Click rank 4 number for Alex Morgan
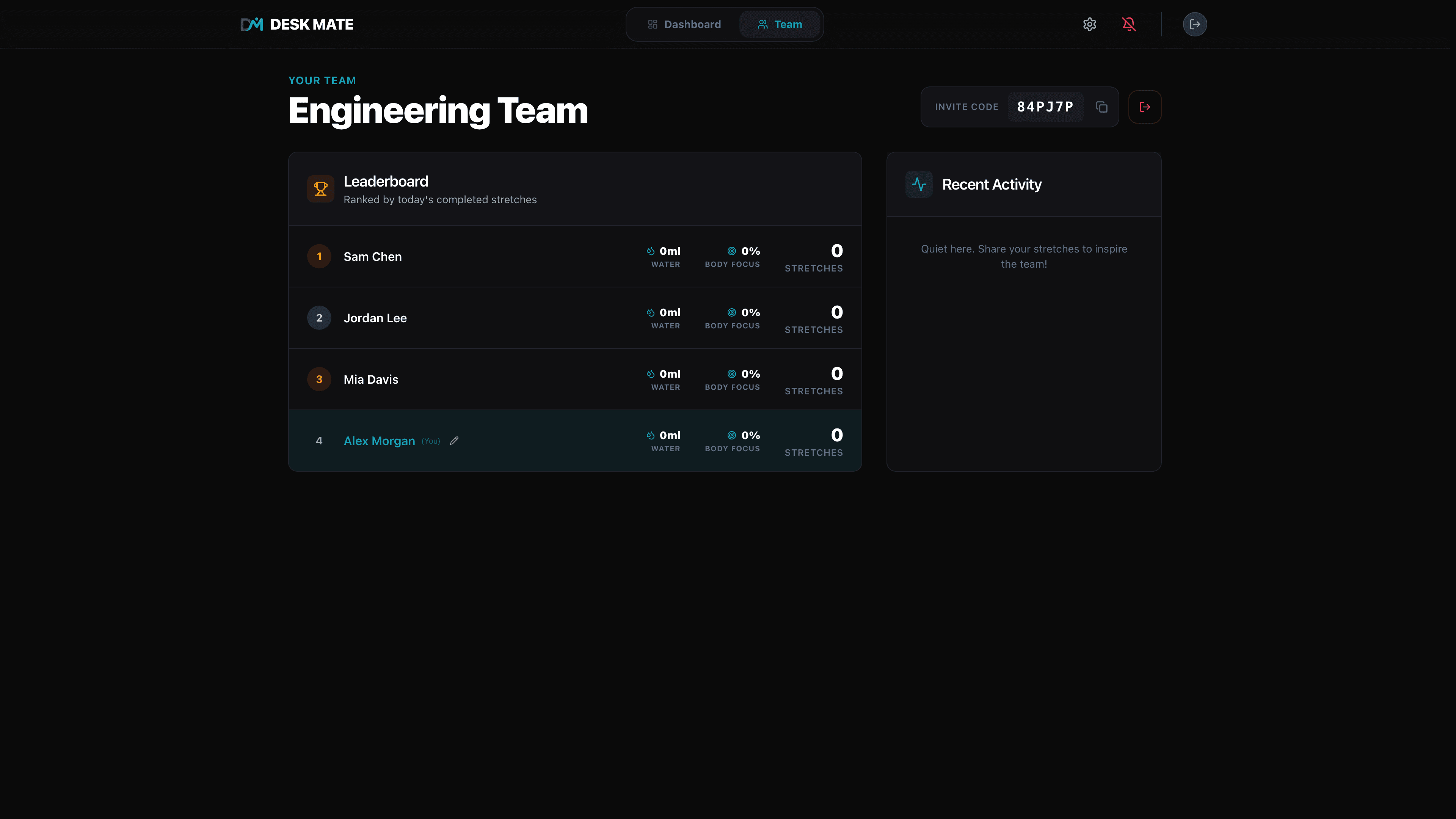 [319, 441]
